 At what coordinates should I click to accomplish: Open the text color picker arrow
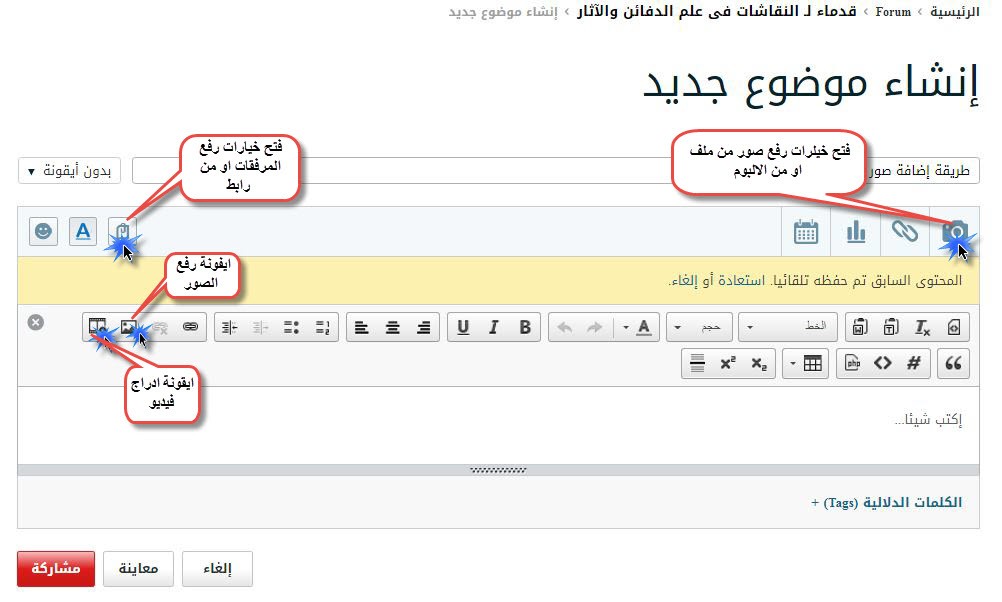626,327
